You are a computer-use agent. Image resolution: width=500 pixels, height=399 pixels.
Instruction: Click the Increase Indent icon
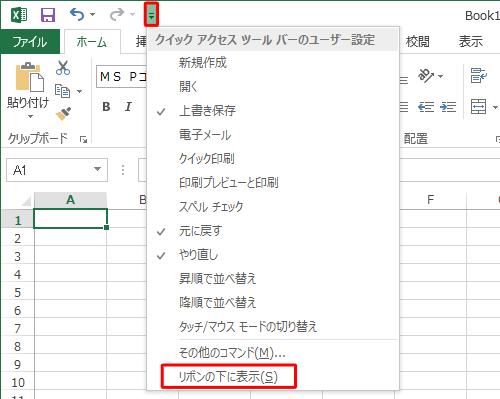pyautogui.click(x=448, y=107)
